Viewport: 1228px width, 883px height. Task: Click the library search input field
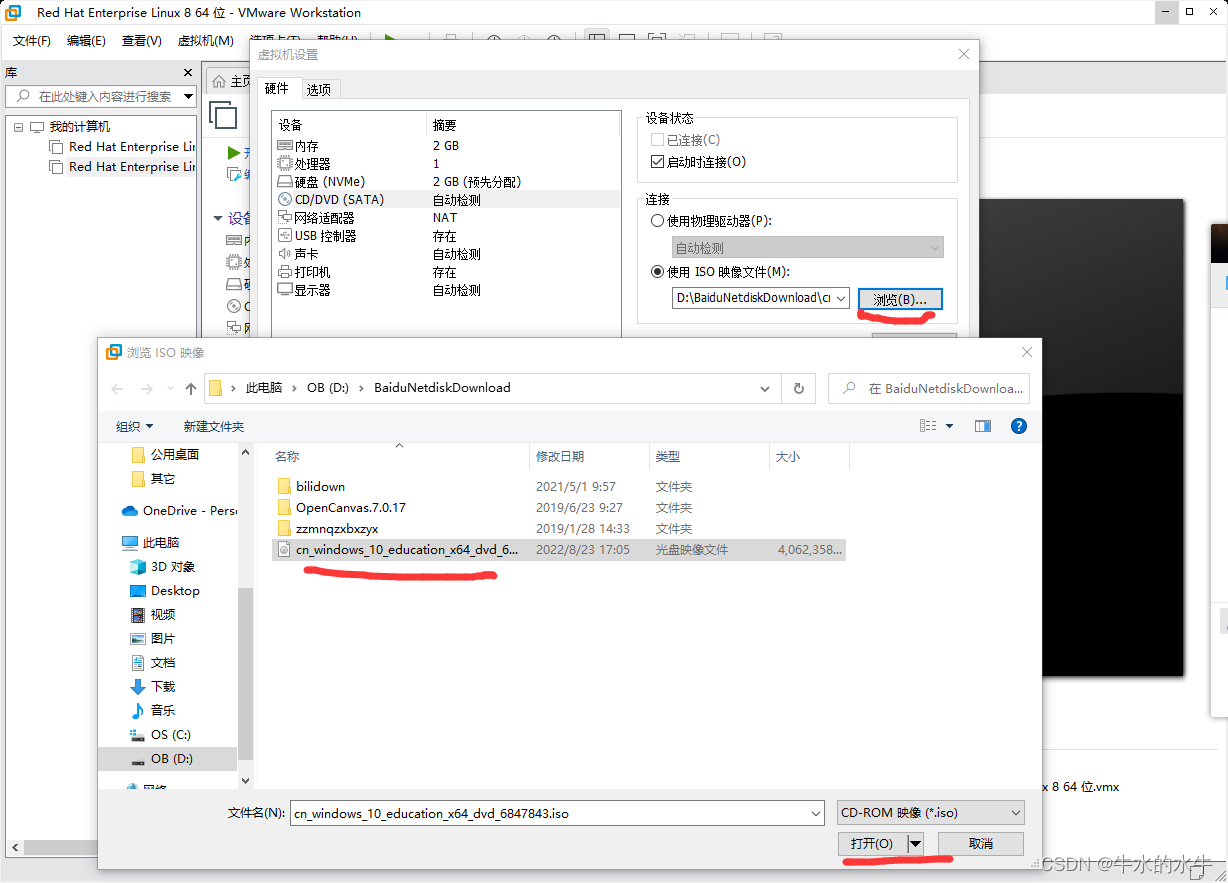100,97
